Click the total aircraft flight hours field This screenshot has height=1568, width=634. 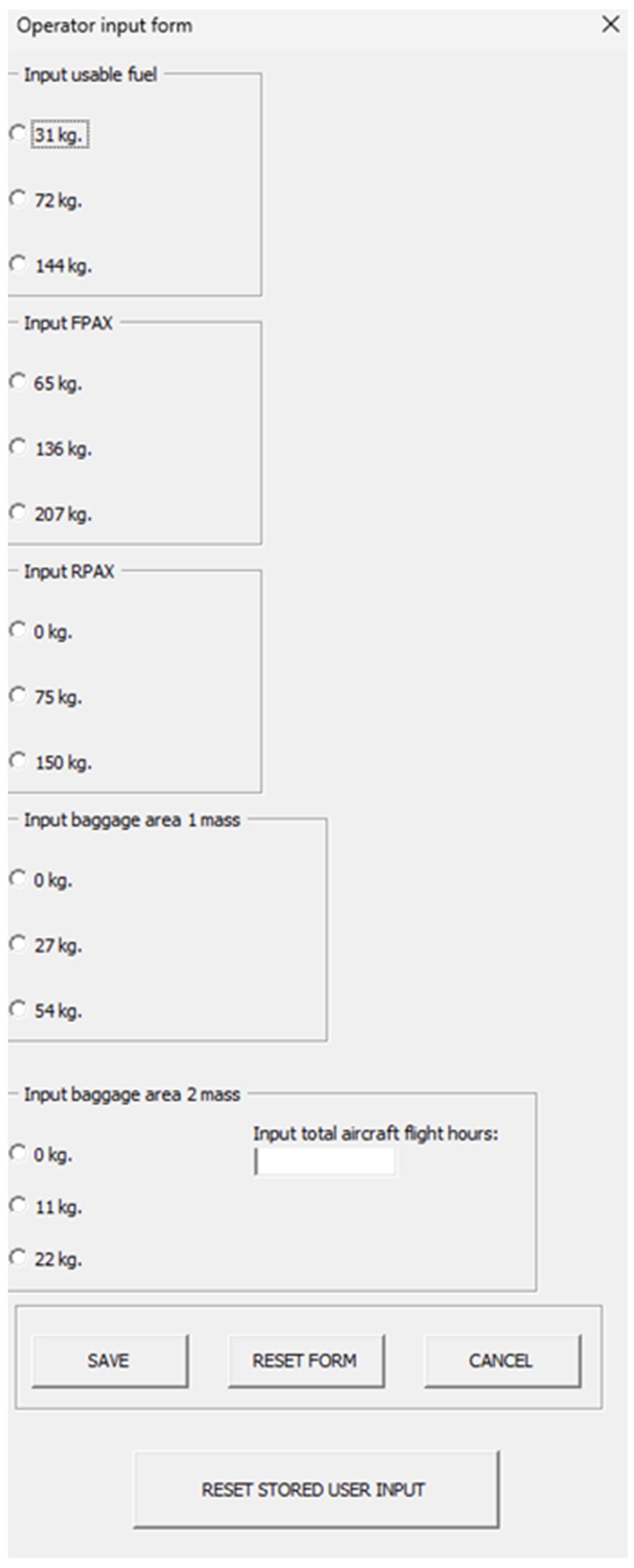coord(324,1162)
